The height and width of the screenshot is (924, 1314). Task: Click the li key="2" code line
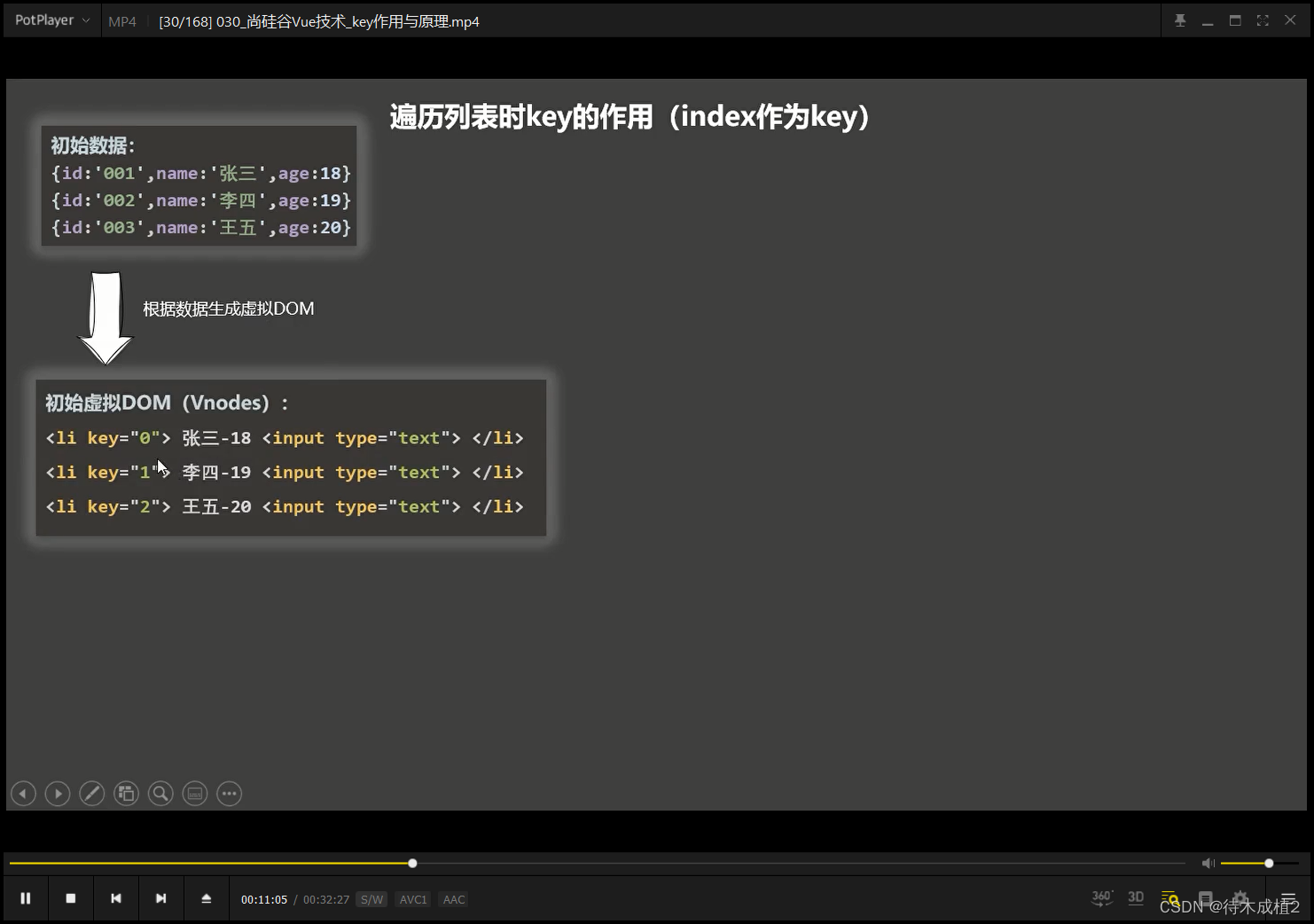(285, 506)
